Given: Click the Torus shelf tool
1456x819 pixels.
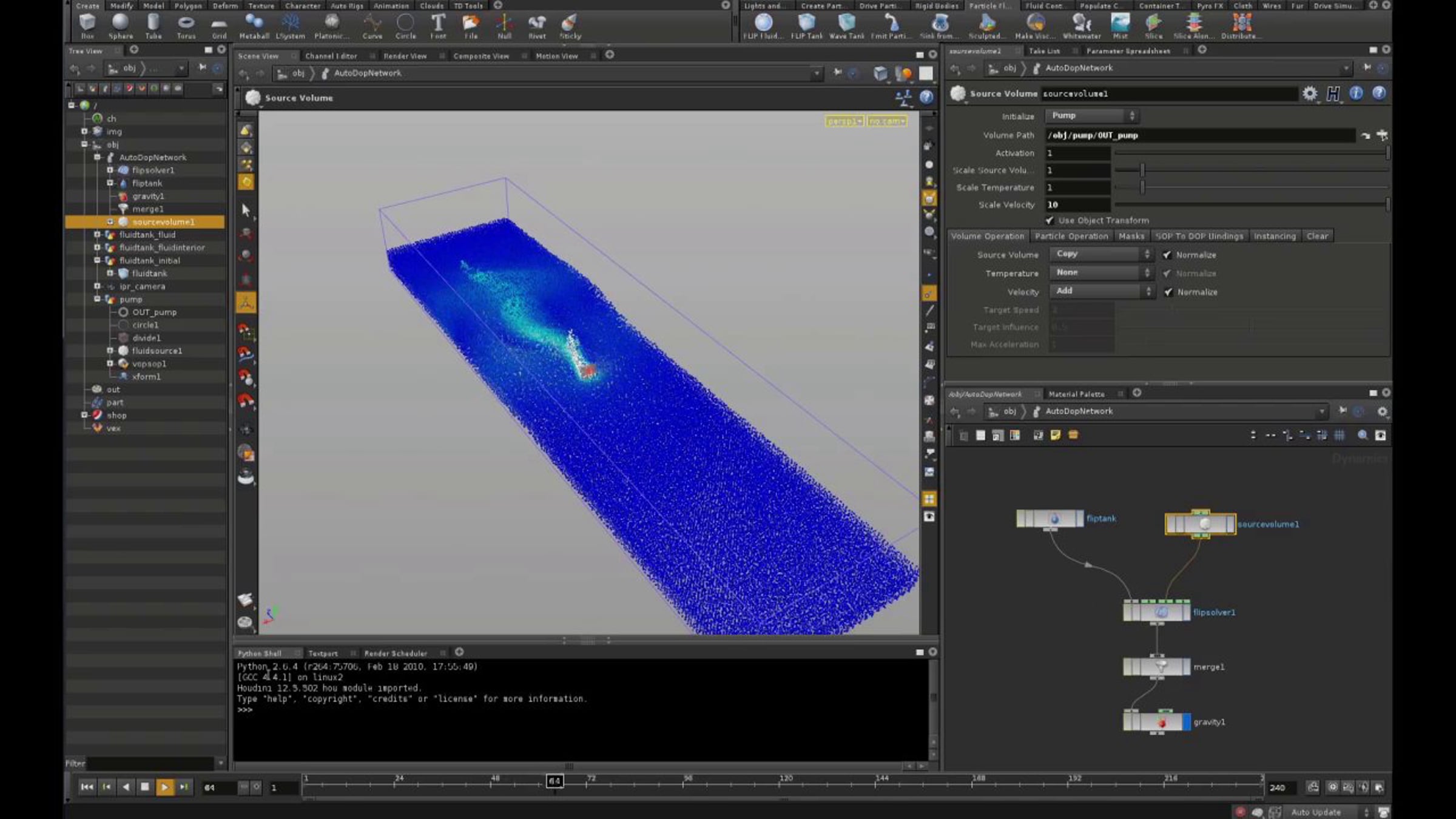Looking at the screenshot, I should (x=186, y=26).
